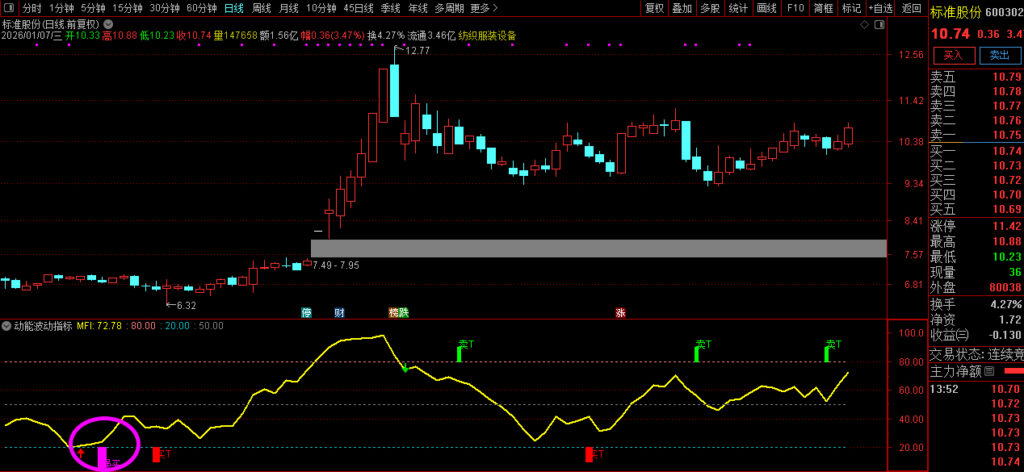This screenshot has height=472, width=1024.
Task: Click the 12.77 peak price label
Action: (417, 50)
